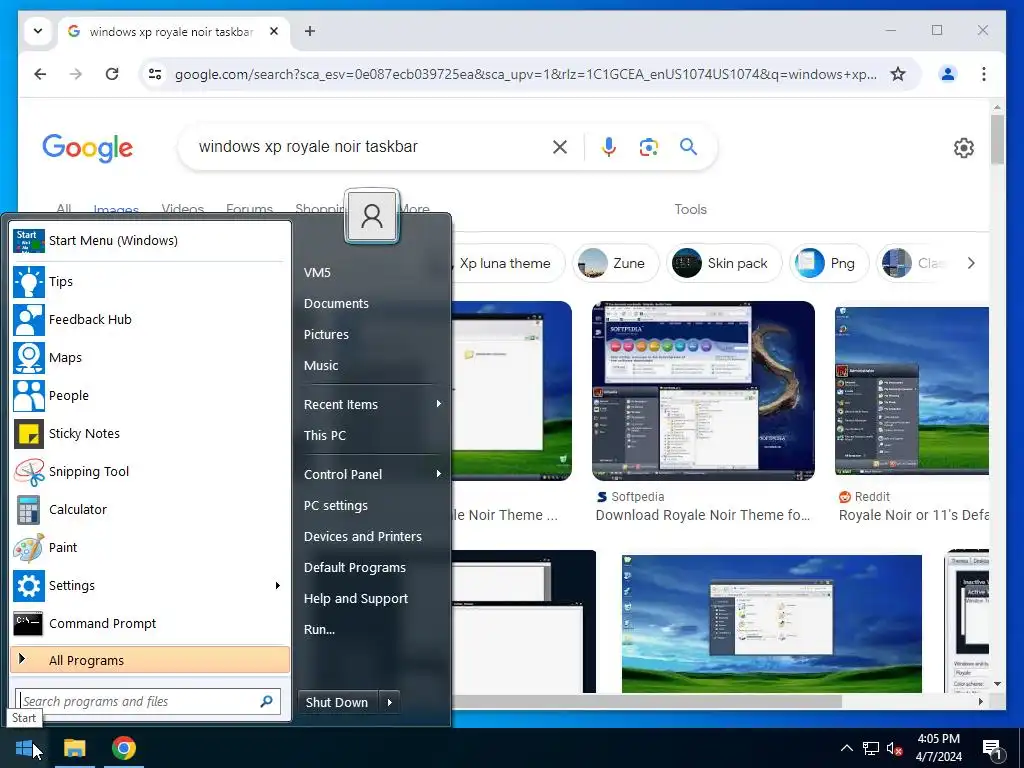
Task: Open Shut Down options arrow
Action: coord(389,702)
